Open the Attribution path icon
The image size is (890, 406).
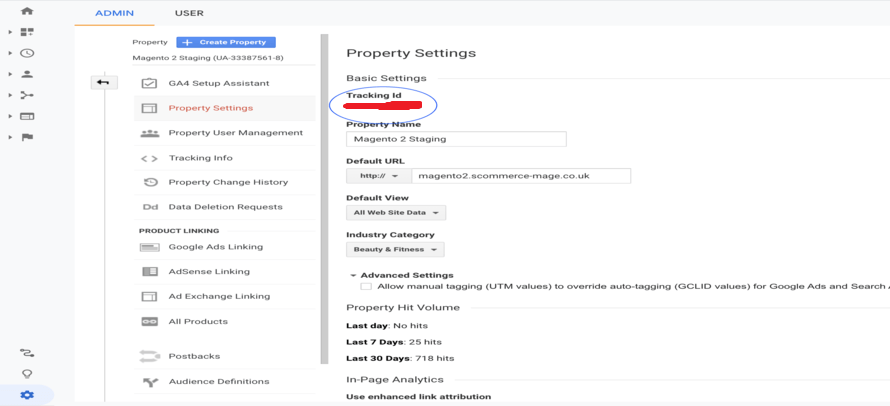point(27,353)
